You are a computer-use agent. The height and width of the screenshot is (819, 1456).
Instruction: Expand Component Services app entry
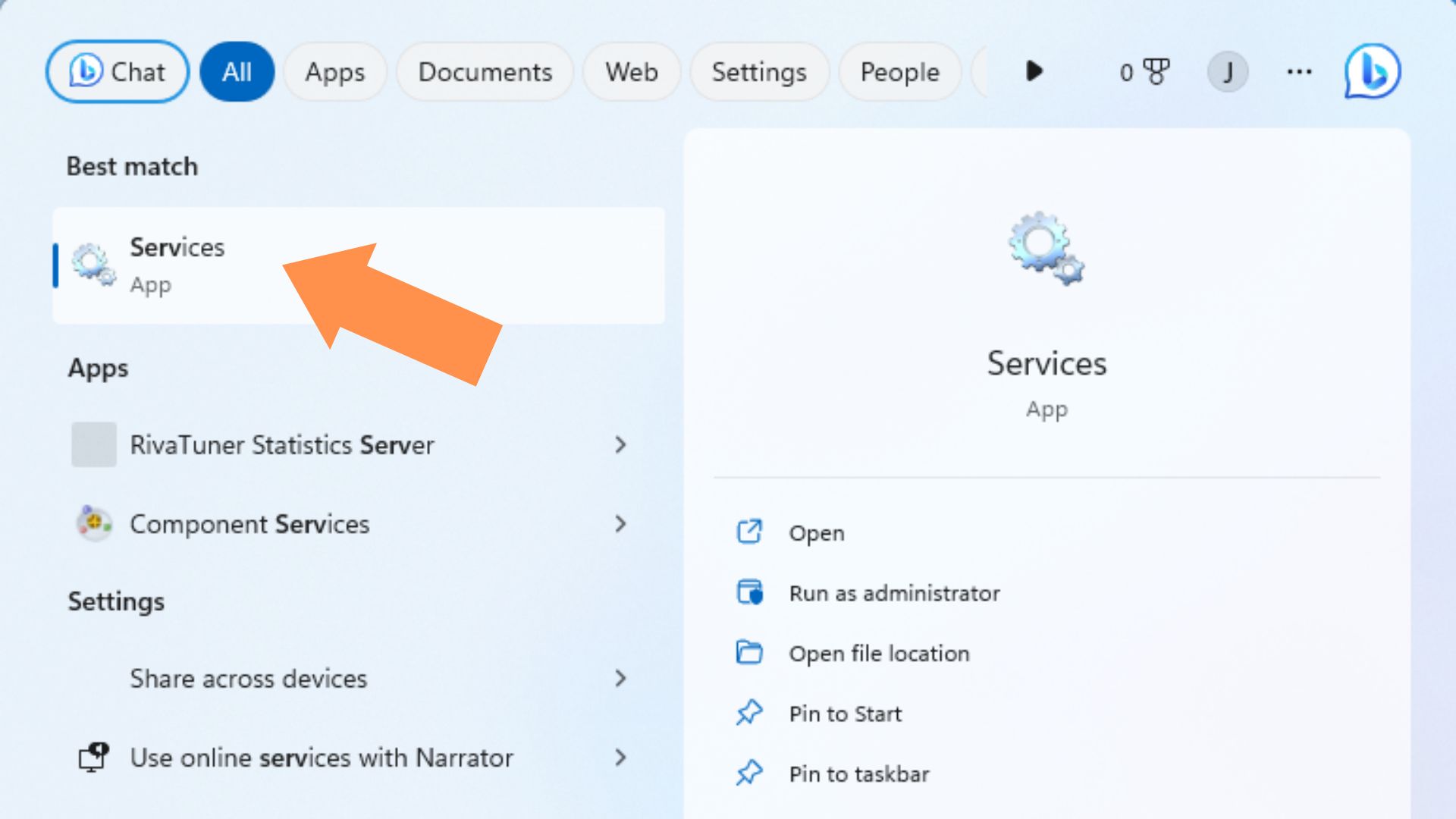click(x=621, y=523)
